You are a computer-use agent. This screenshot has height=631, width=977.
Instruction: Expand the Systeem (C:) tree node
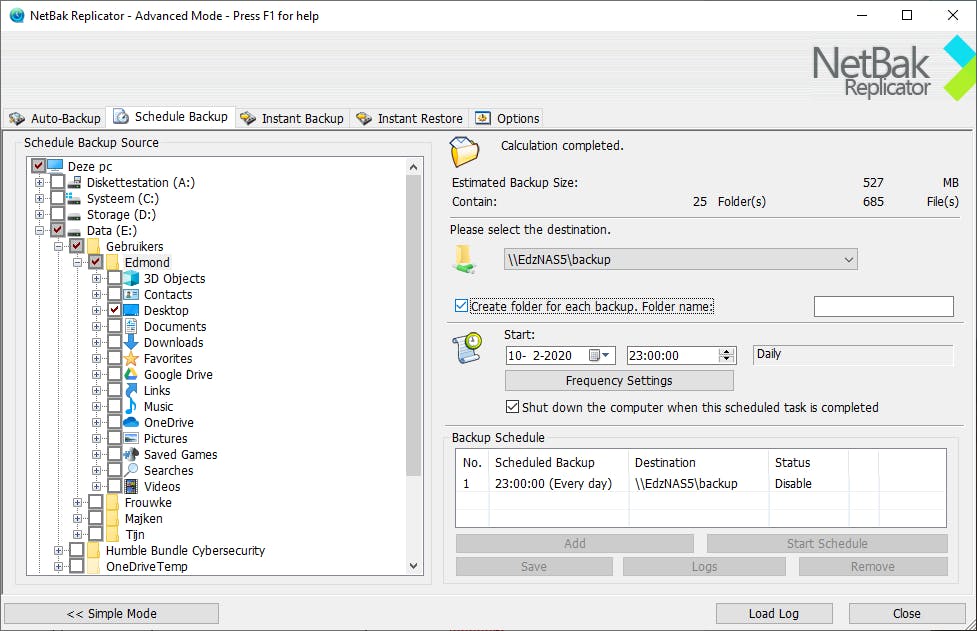39,198
